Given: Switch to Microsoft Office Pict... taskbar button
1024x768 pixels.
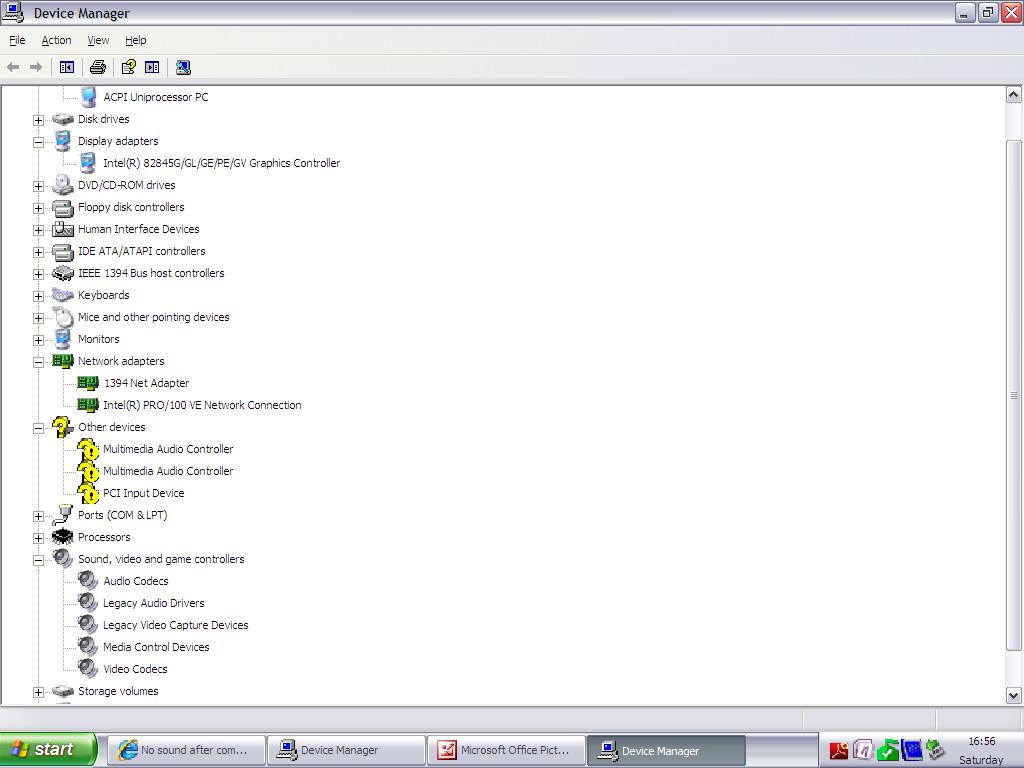Looking at the screenshot, I should click(x=505, y=750).
